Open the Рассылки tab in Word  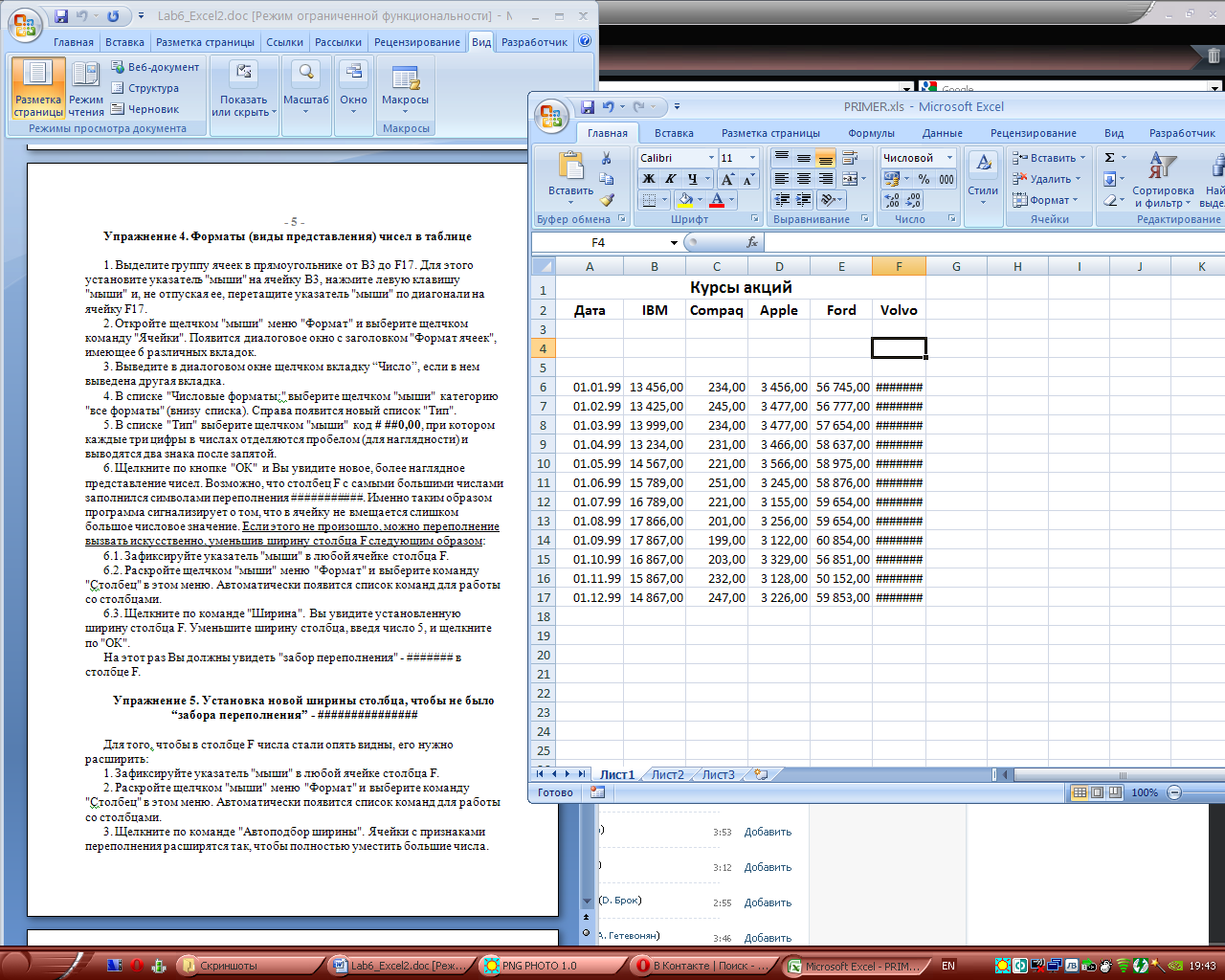[x=338, y=42]
